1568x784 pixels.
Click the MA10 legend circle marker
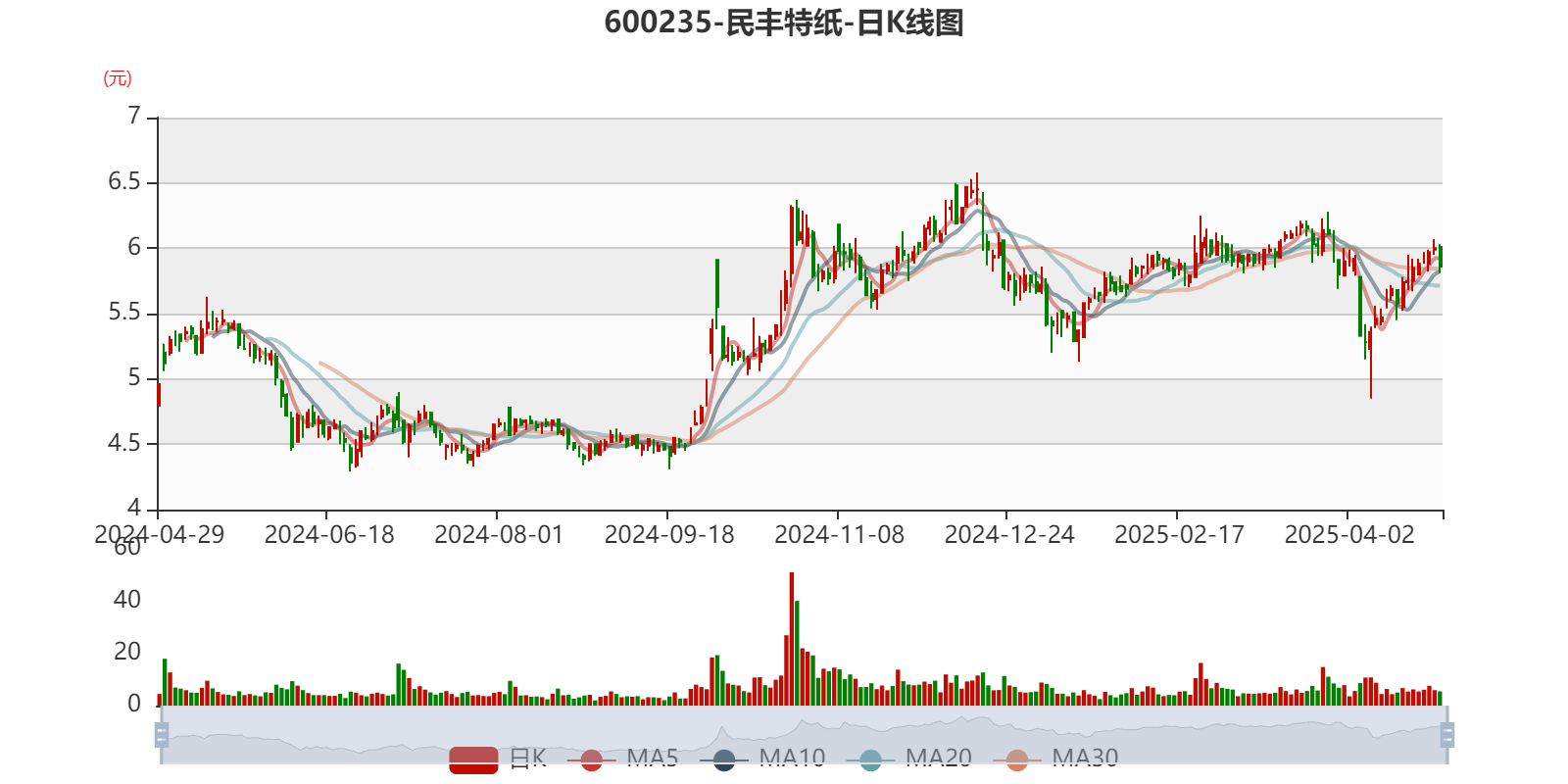click(x=724, y=759)
